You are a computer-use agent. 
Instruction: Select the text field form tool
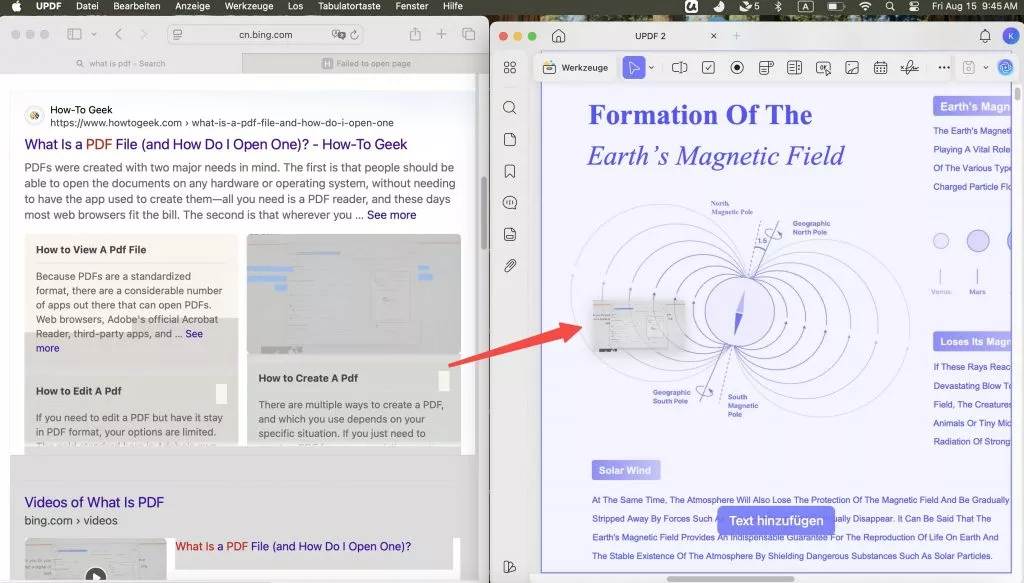coord(679,68)
